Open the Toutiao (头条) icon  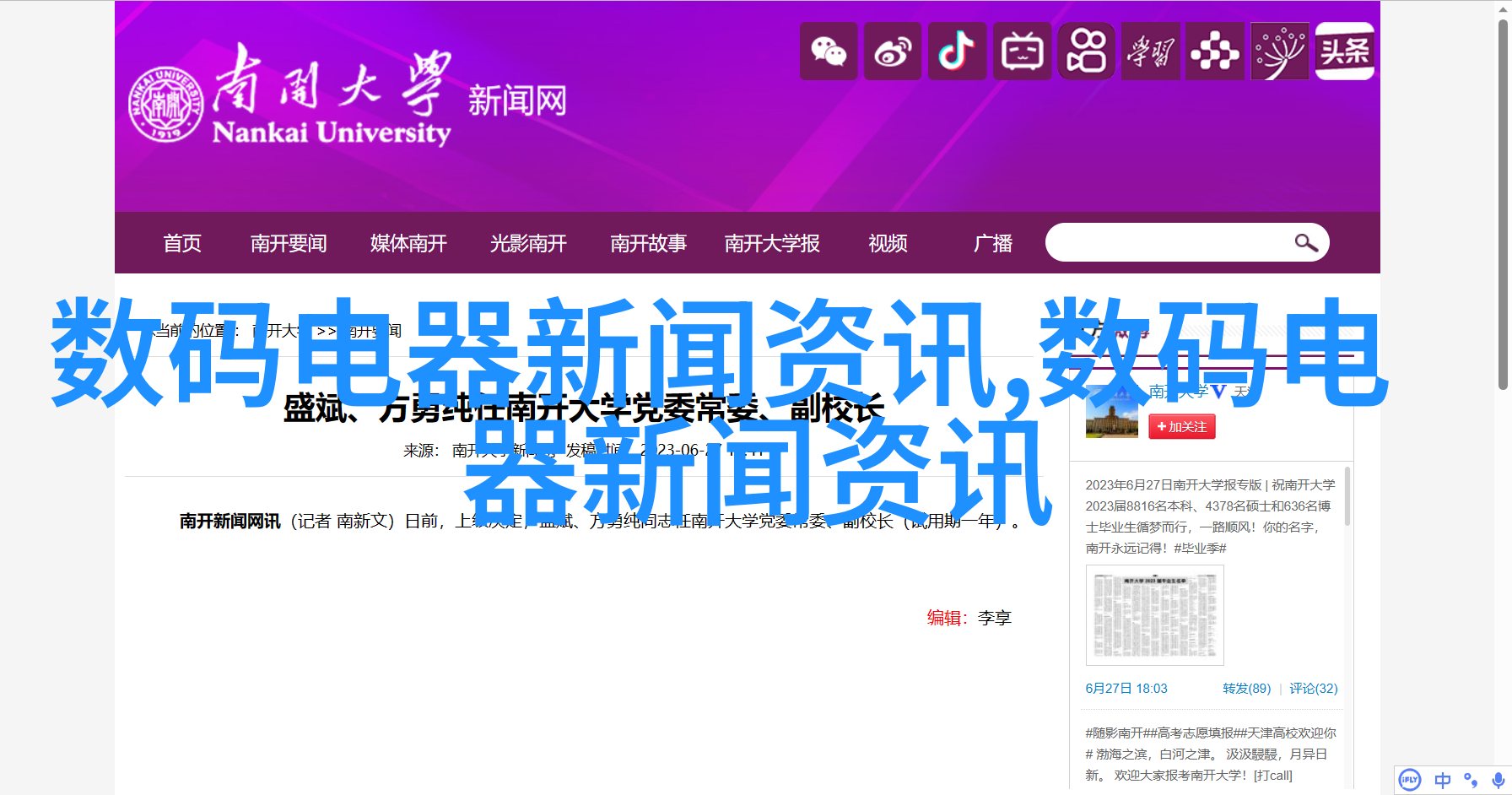coord(1345,51)
